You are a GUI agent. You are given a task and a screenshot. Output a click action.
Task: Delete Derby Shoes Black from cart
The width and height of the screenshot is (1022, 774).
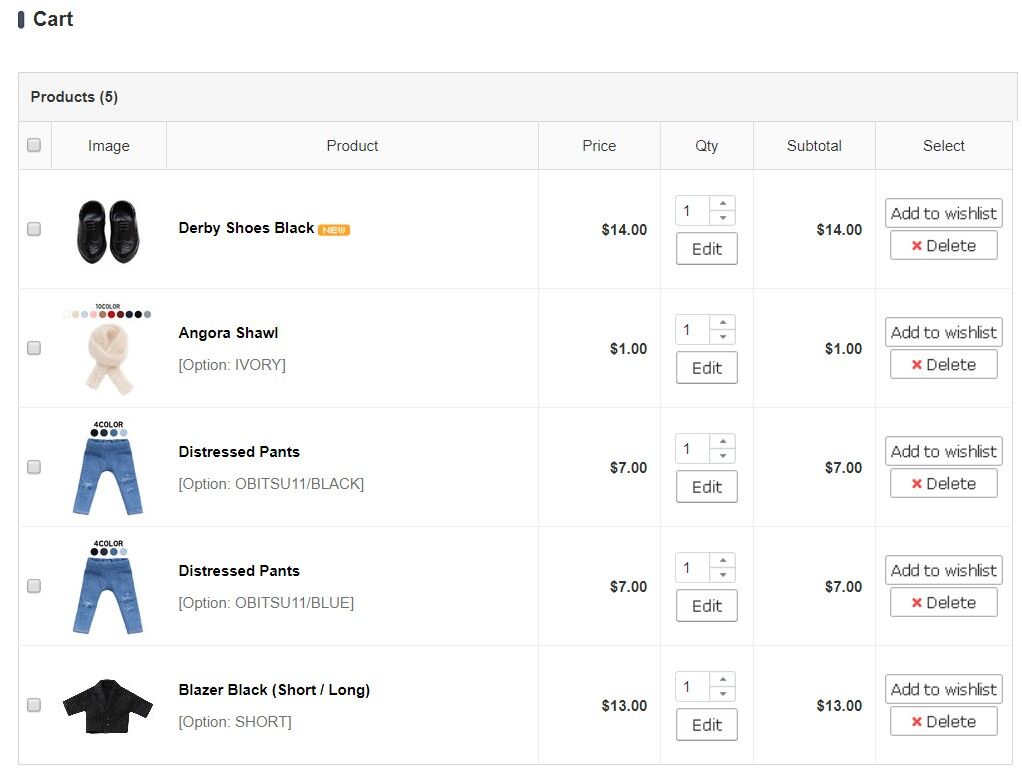tap(944, 246)
